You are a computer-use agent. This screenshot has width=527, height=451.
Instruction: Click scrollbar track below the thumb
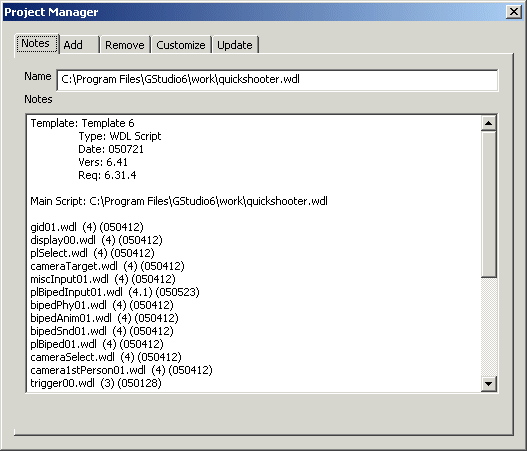[x=488, y=327]
